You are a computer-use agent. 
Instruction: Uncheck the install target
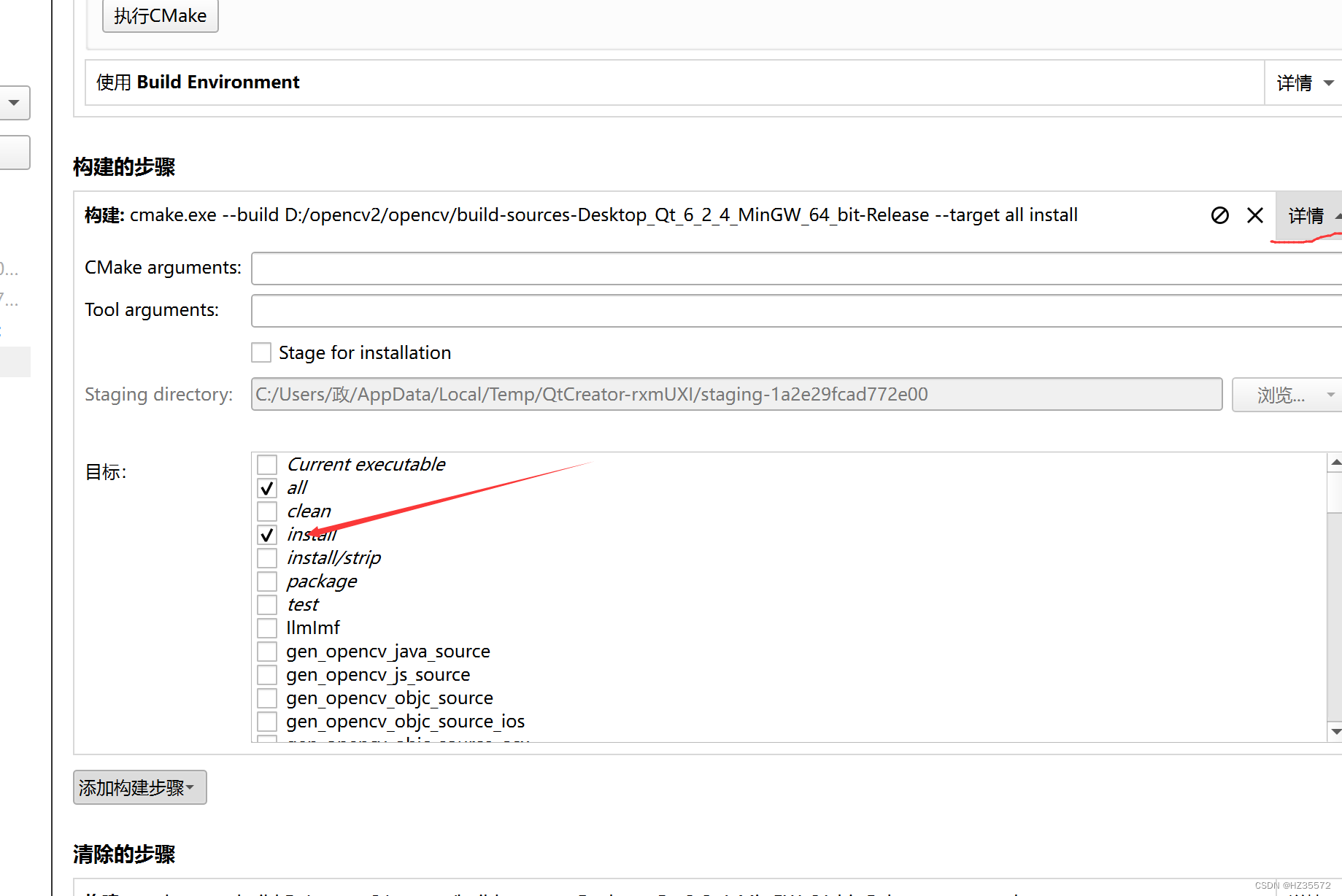[267, 534]
